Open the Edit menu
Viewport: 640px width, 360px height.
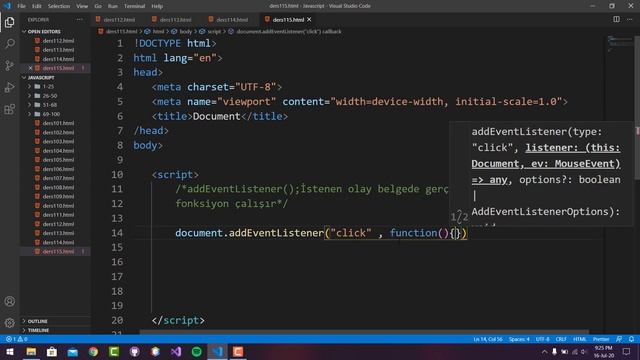click(x=37, y=6)
